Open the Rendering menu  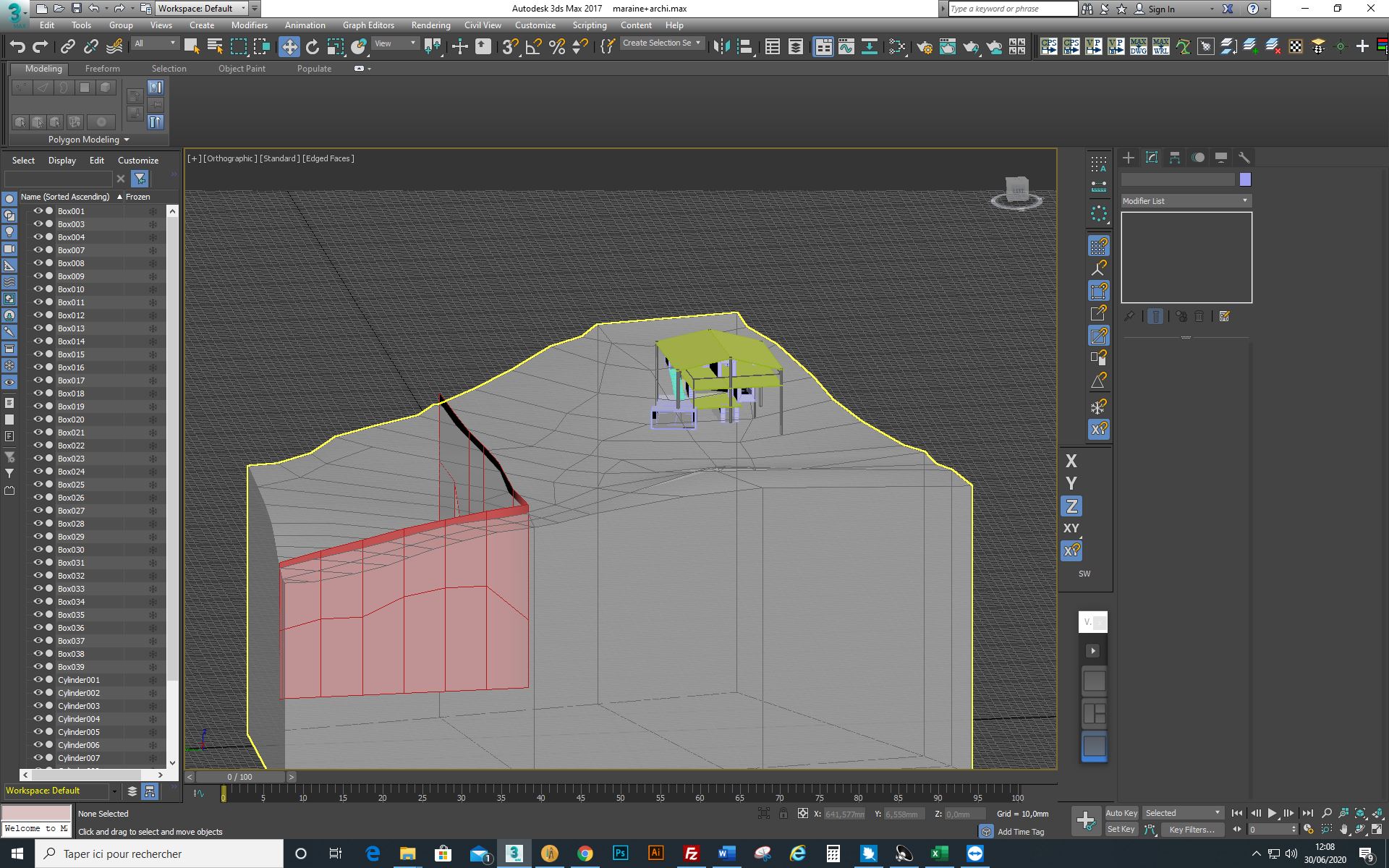pyautogui.click(x=430, y=25)
